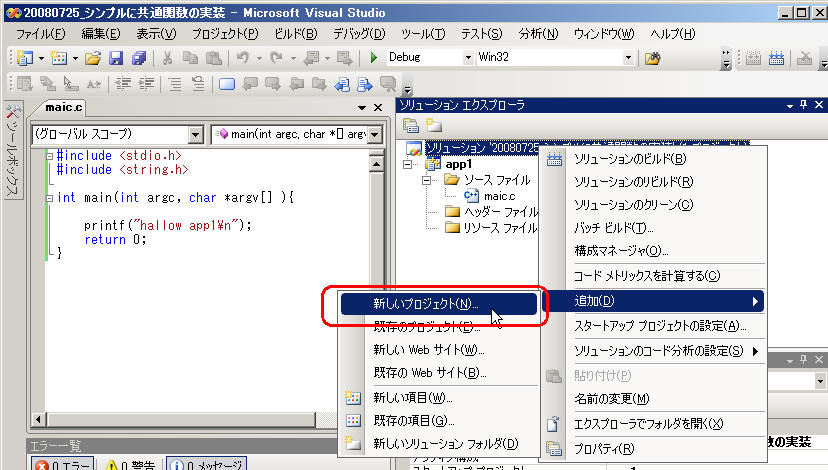Viewport: 828px width, 470px height.
Task: Choose ソリューションのビルド(B) in context menu
Action: [x=630, y=158]
